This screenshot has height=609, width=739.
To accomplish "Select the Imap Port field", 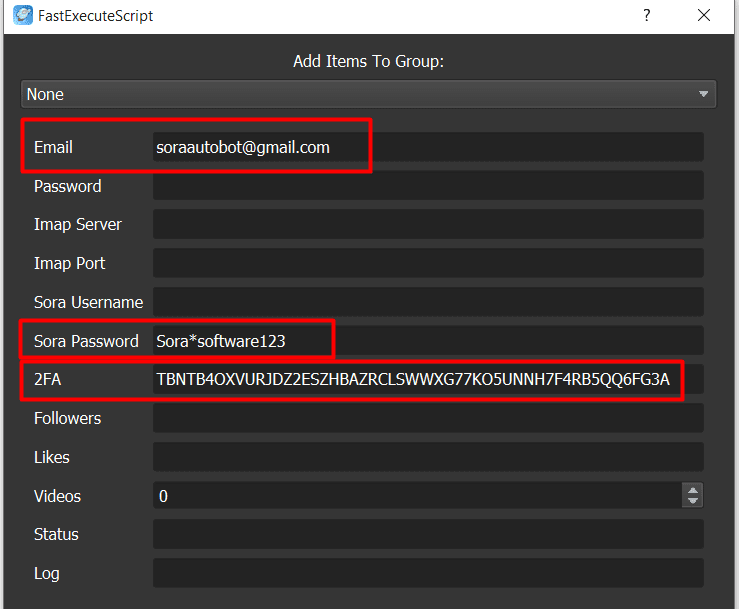I will point(428,263).
